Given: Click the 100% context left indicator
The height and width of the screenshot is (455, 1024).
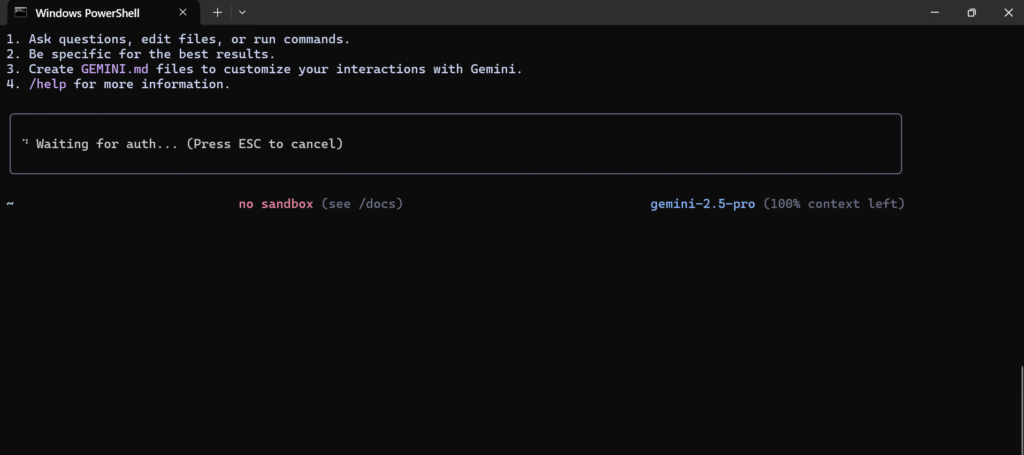Looking at the screenshot, I should coord(834,204).
